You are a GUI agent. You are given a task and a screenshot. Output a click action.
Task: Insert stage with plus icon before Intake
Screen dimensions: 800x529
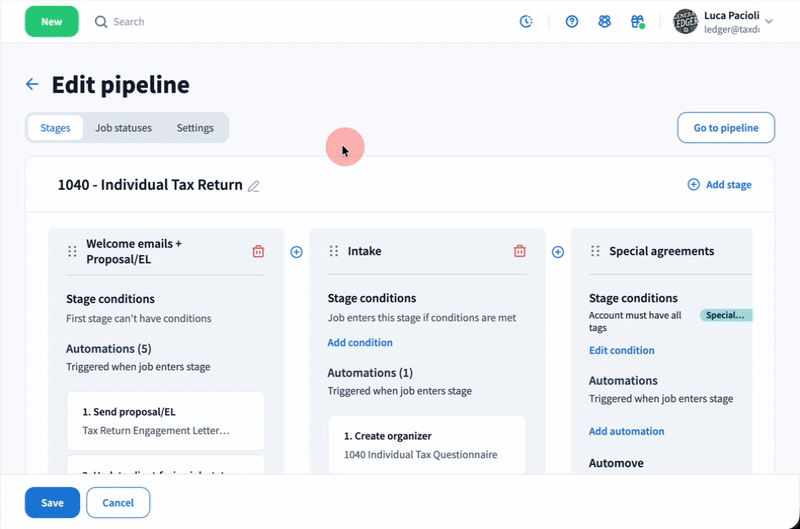(x=296, y=252)
